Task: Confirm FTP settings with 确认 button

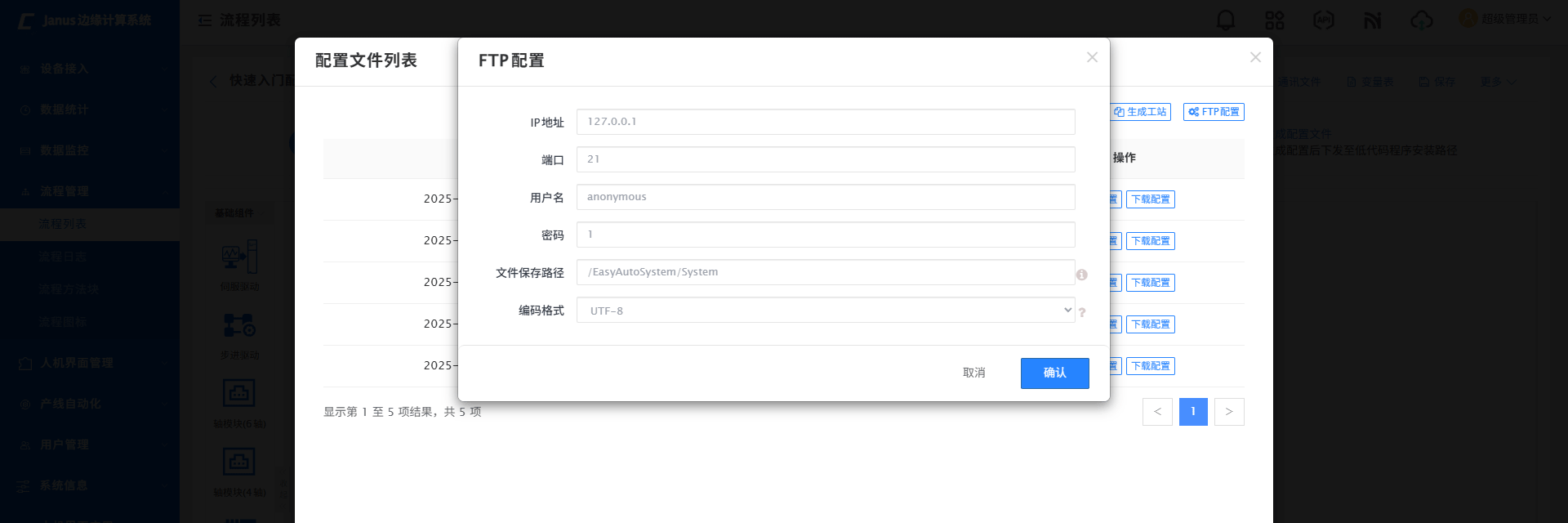Action: (x=1054, y=373)
